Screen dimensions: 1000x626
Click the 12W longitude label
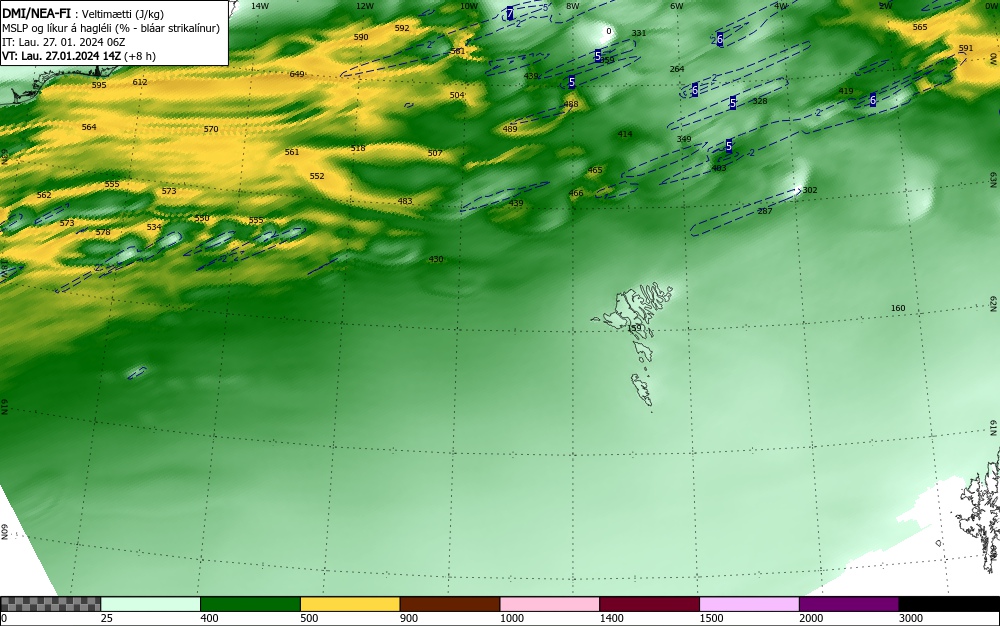point(365,6)
